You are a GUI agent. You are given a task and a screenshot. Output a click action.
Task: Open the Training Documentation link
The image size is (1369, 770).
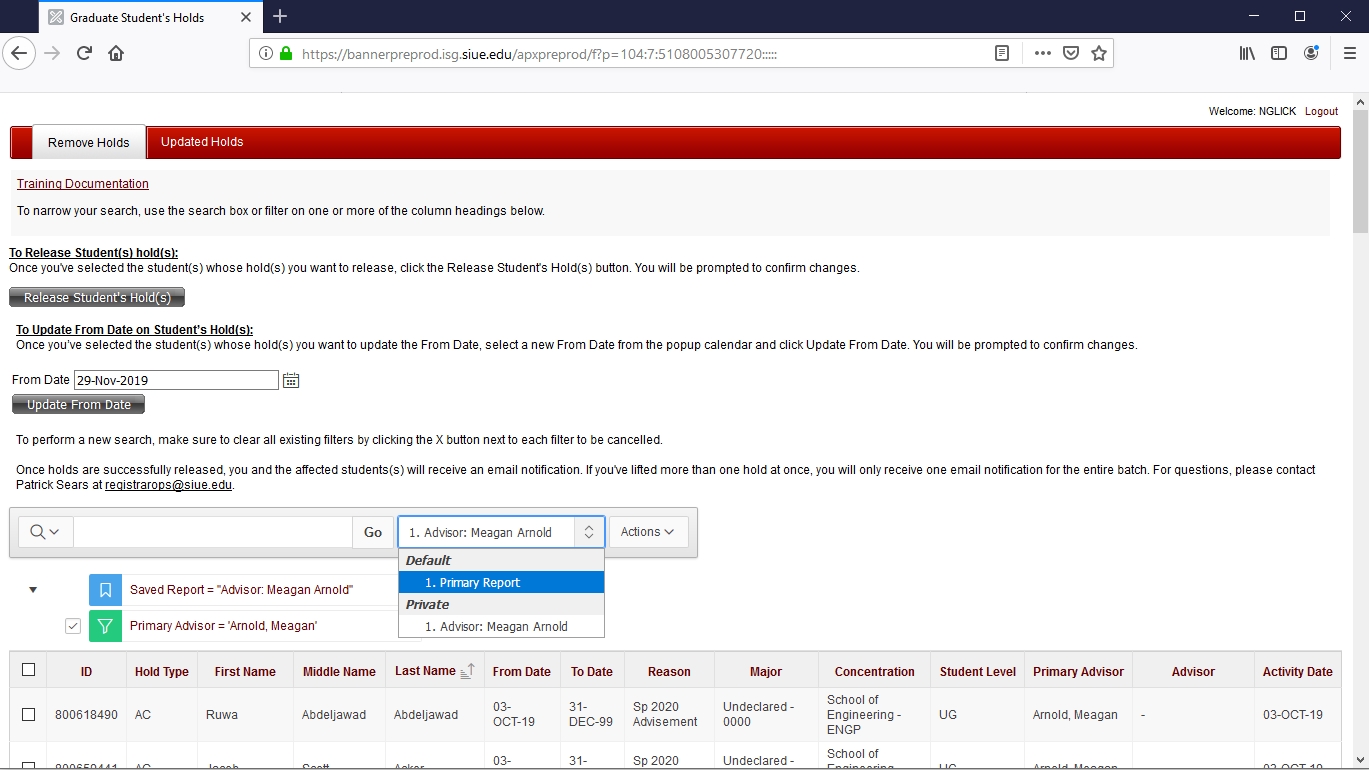(x=83, y=184)
